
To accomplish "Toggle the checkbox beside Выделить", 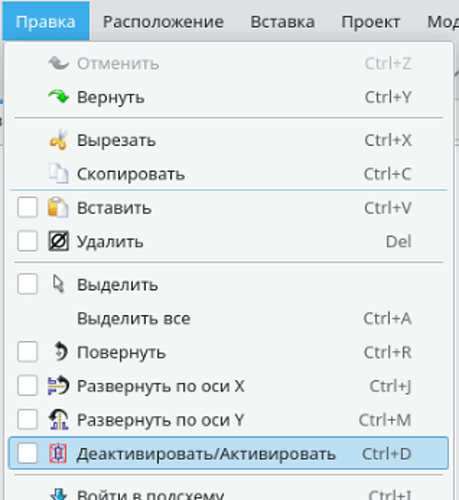I will [27, 284].
